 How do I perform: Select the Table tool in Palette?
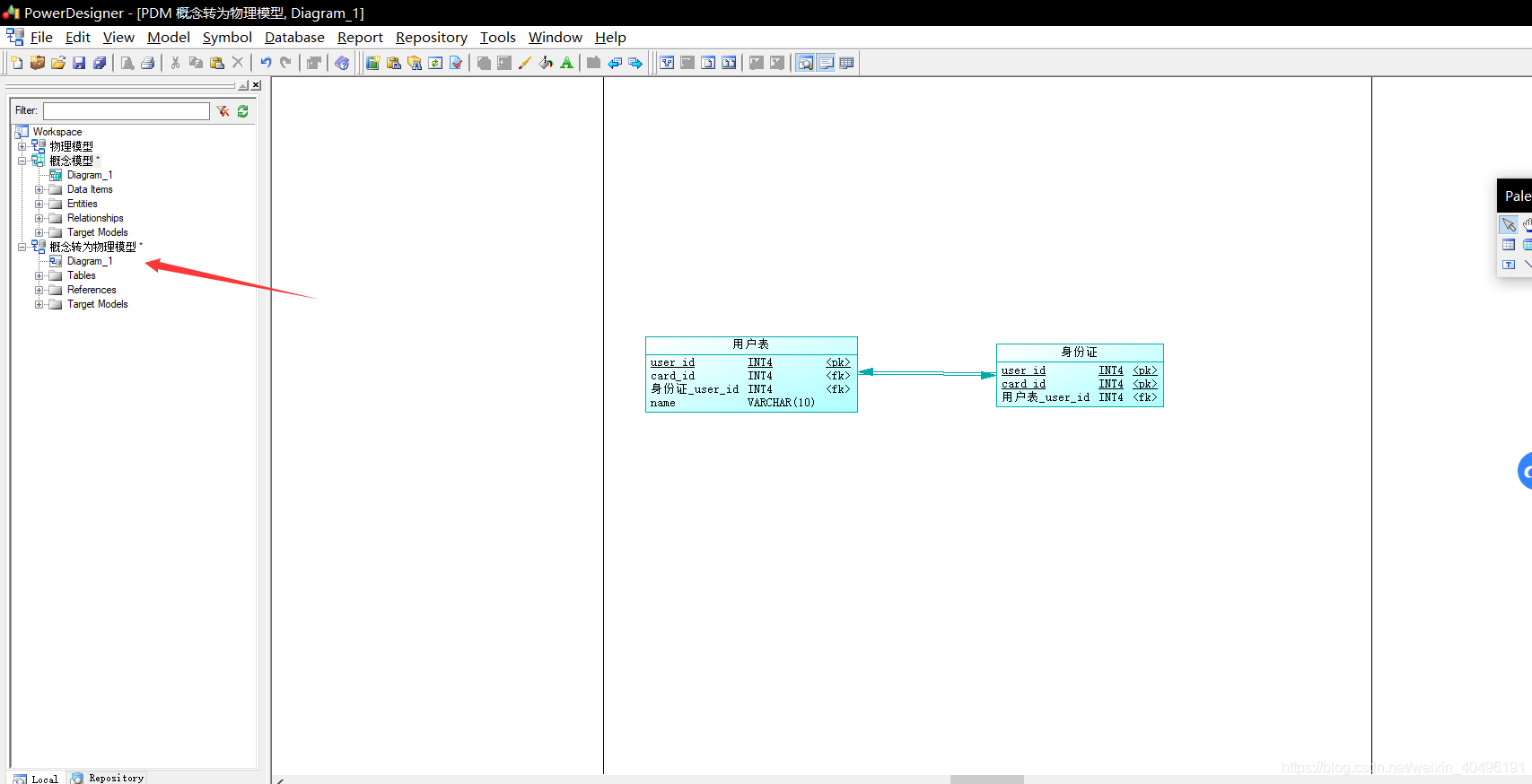(x=1509, y=245)
